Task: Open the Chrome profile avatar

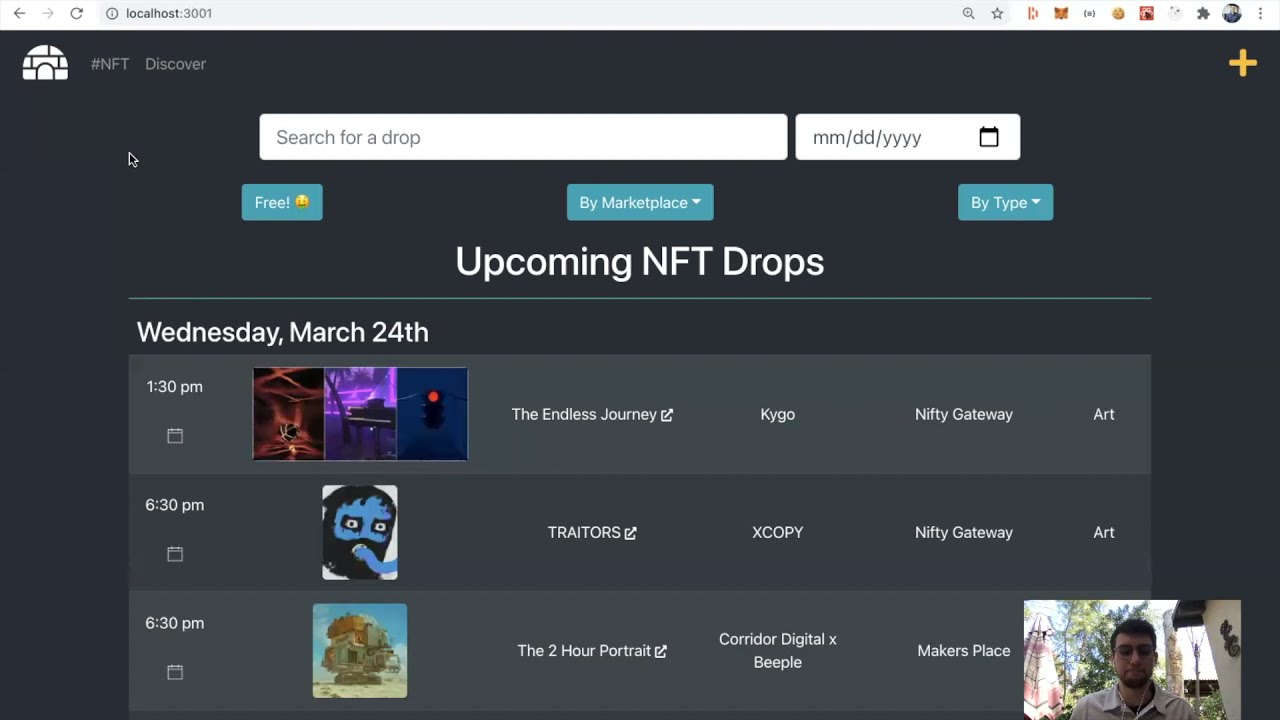Action: point(1232,13)
